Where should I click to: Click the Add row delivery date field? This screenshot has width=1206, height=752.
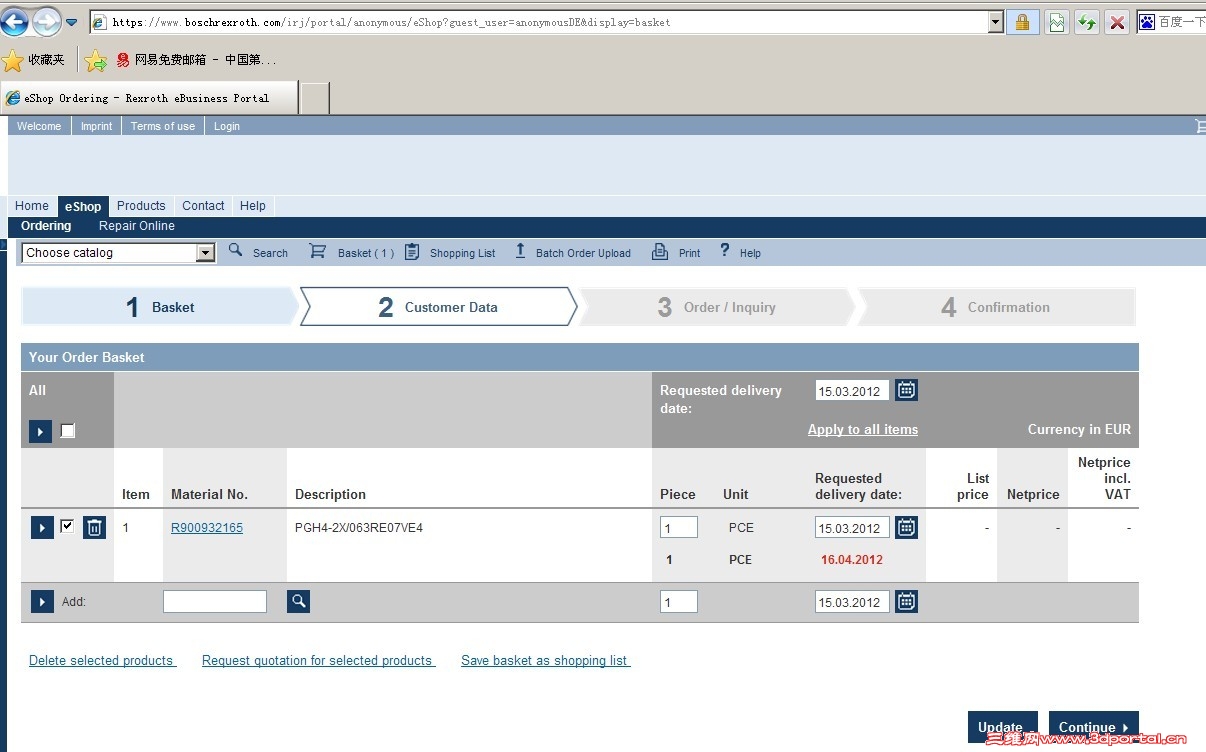(852, 602)
